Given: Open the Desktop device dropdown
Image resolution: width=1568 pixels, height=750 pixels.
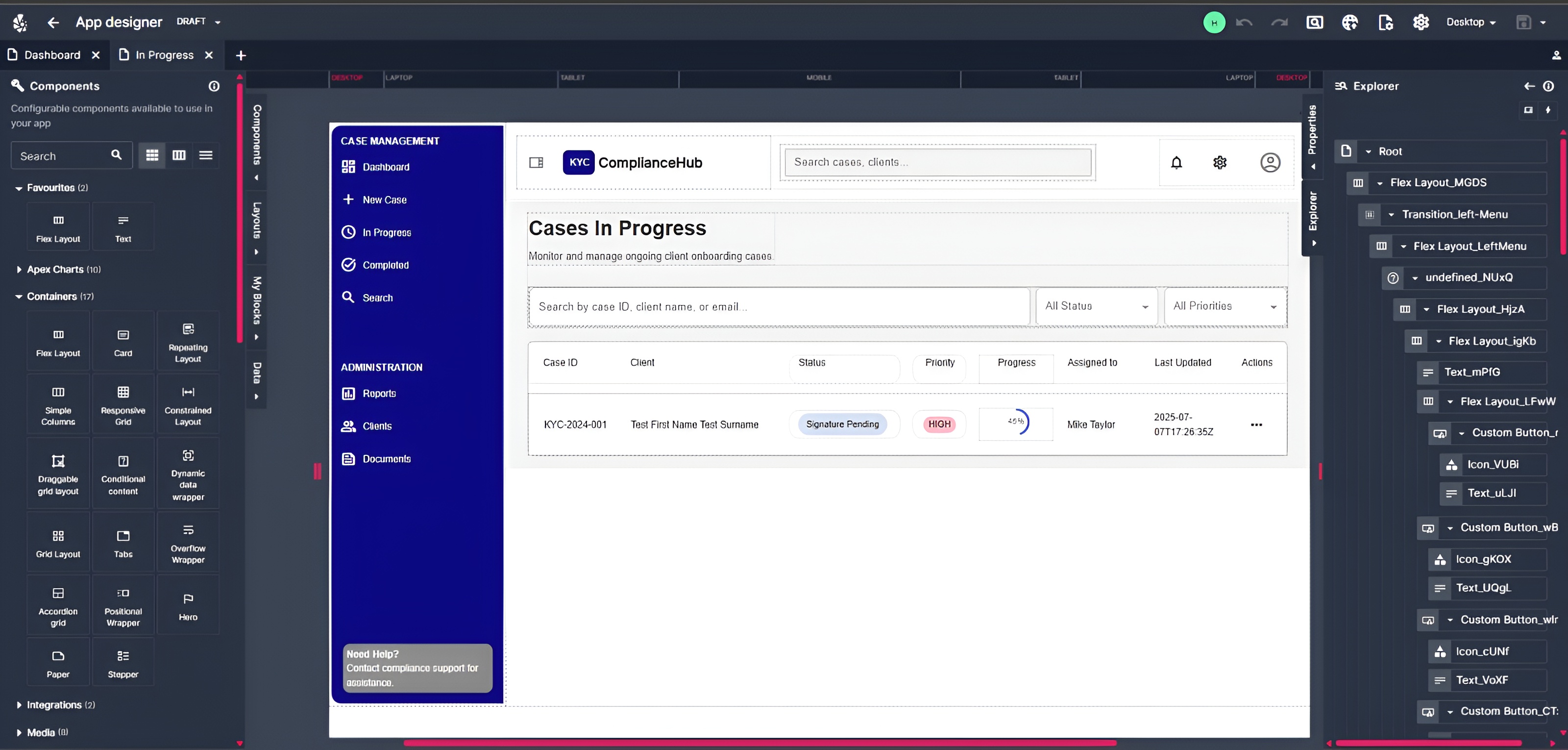Looking at the screenshot, I should pyautogui.click(x=1470, y=23).
